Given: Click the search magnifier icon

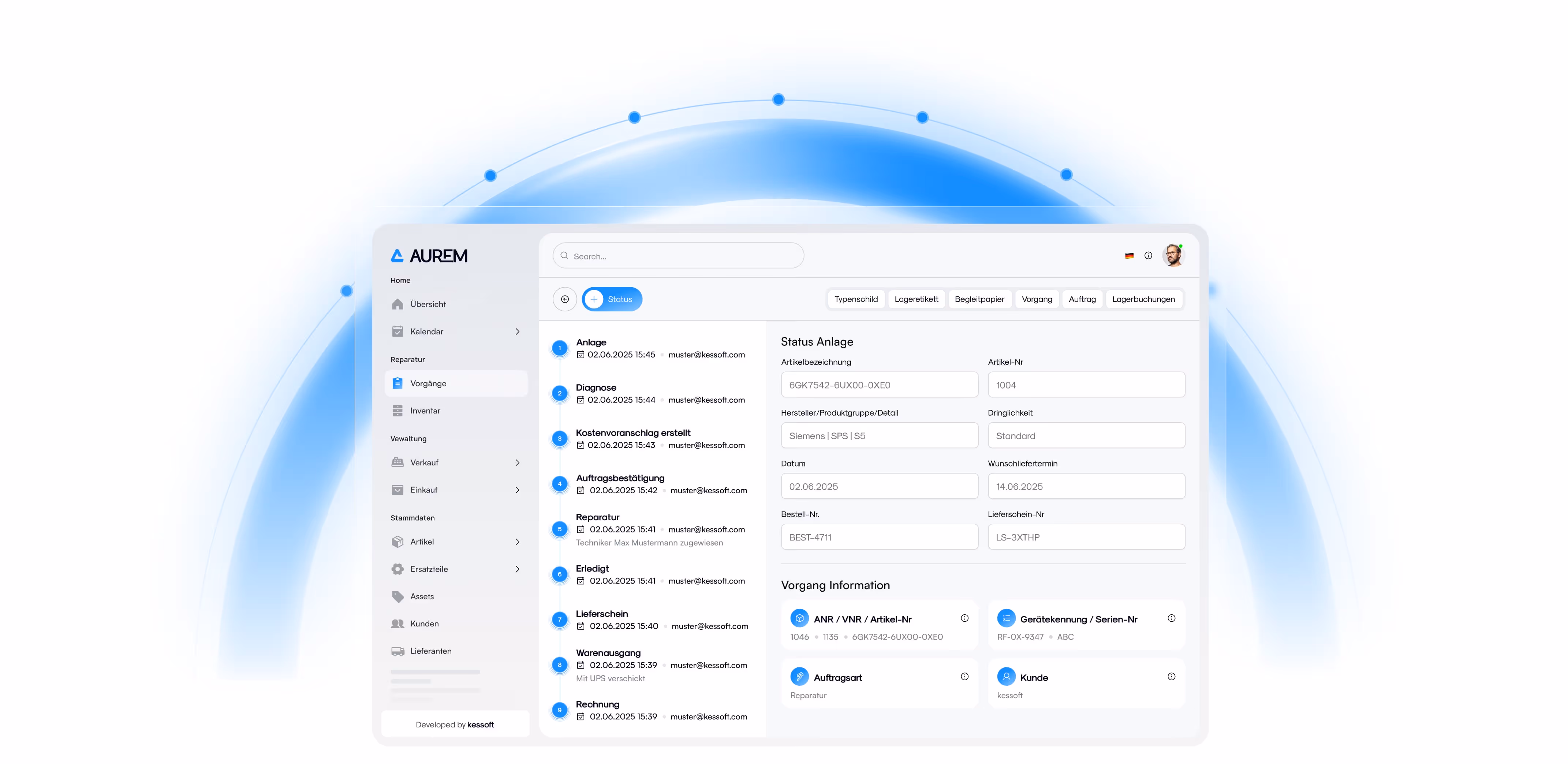Looking at the screenshot, I should click(564, 255).
